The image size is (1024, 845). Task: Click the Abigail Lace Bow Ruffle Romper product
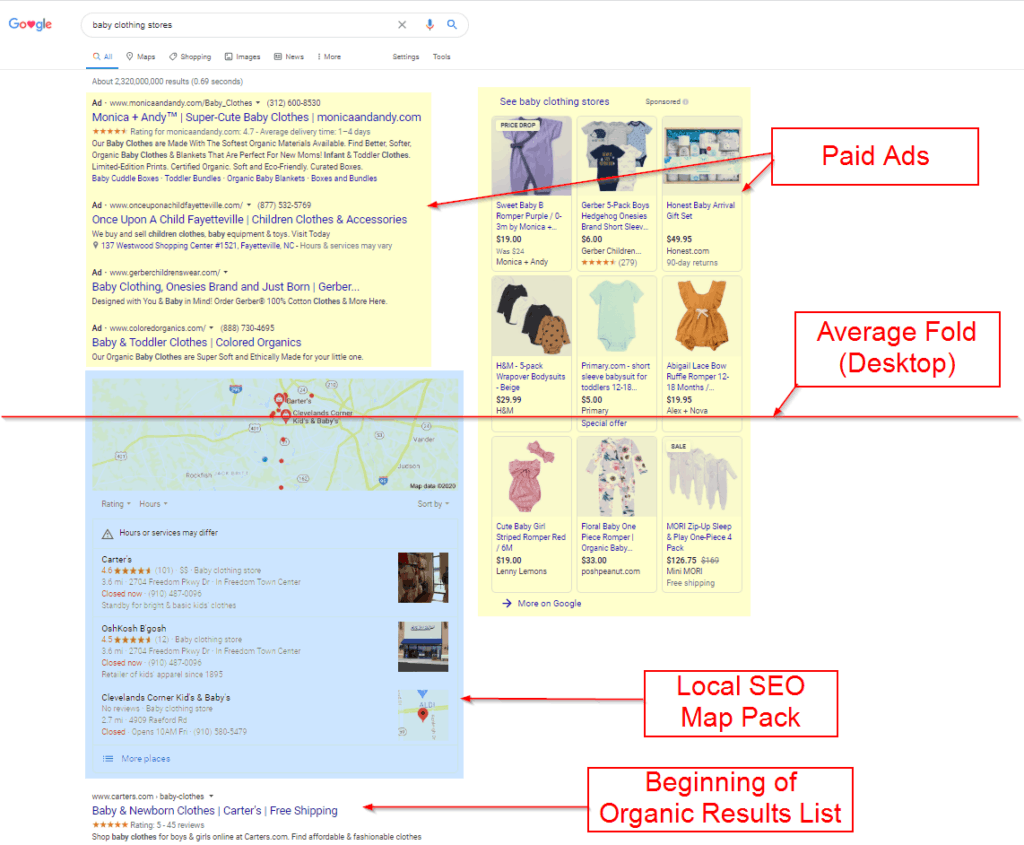click(702, 353)
